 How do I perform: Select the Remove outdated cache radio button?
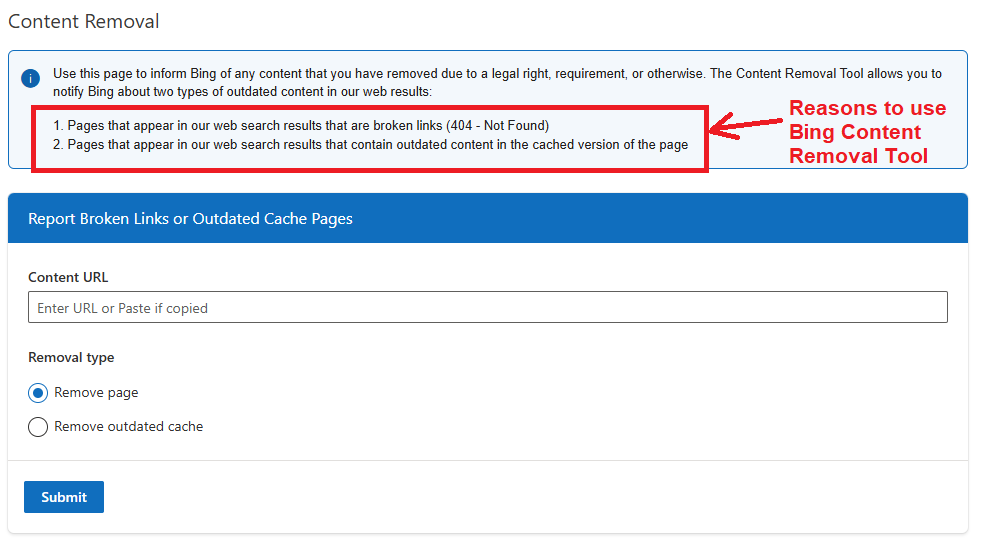tap(38, 427)
